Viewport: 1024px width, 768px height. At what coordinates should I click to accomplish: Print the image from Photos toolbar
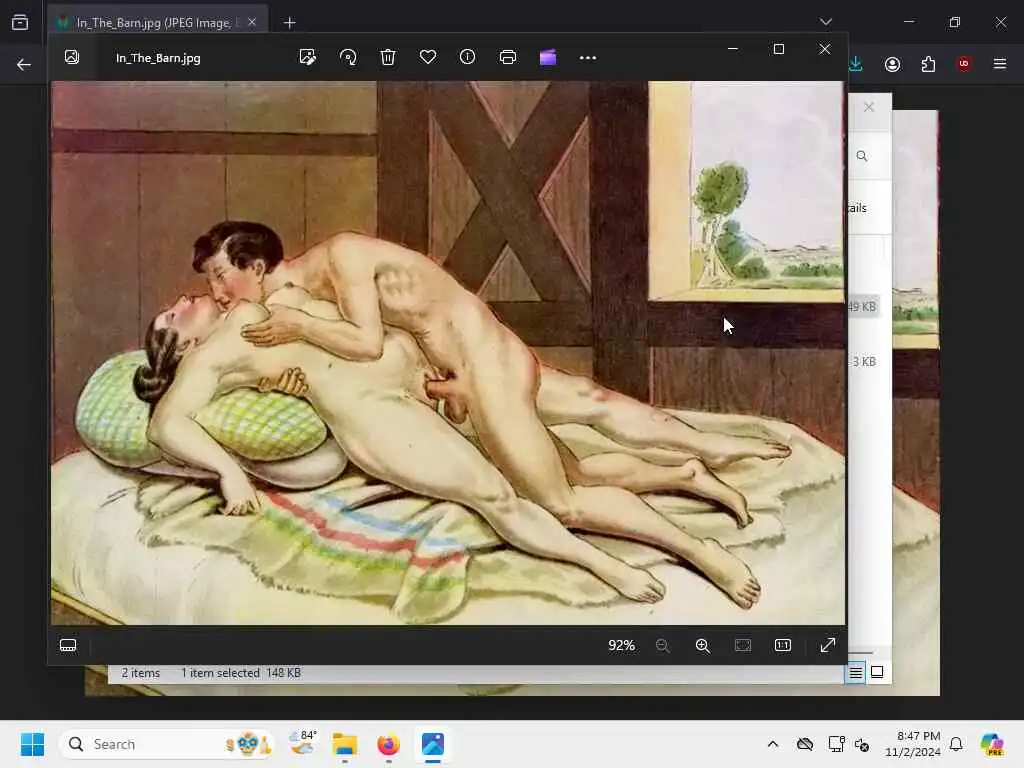(507, 57)
